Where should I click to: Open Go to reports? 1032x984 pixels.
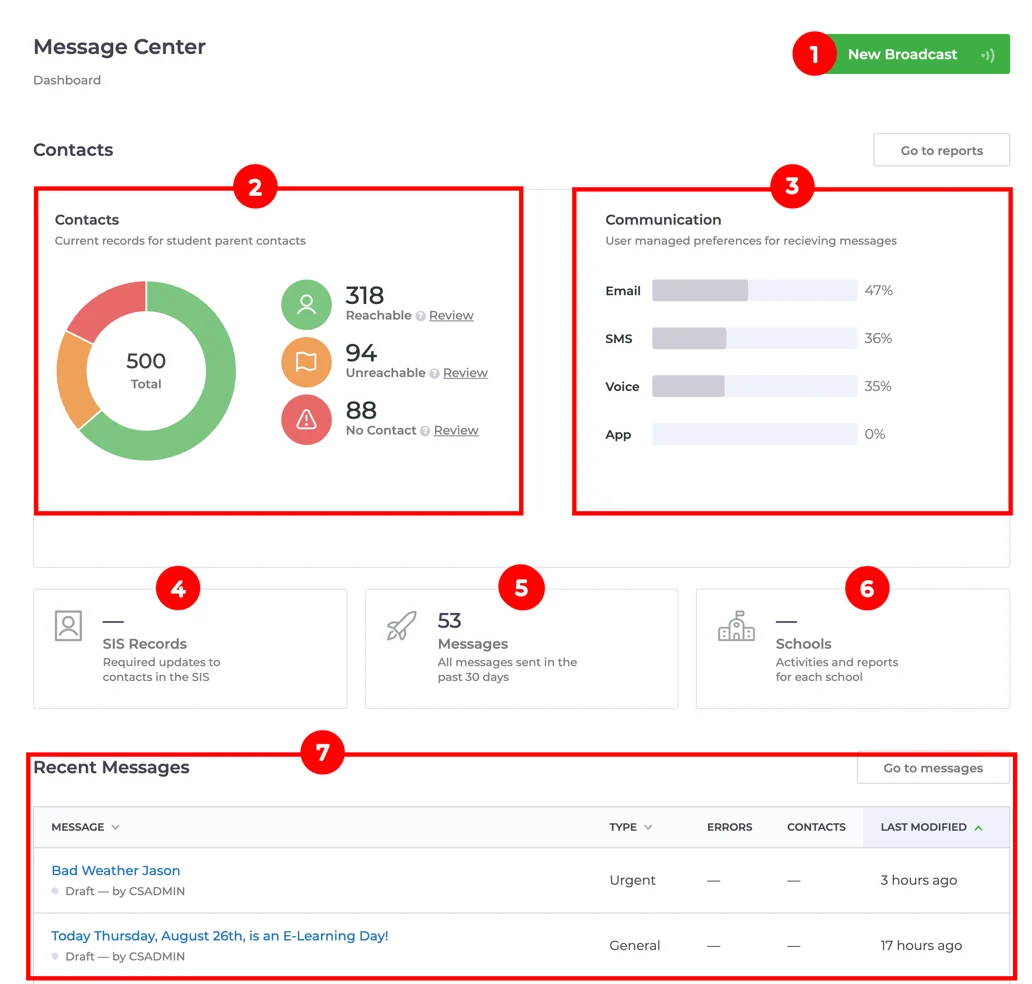941,149
